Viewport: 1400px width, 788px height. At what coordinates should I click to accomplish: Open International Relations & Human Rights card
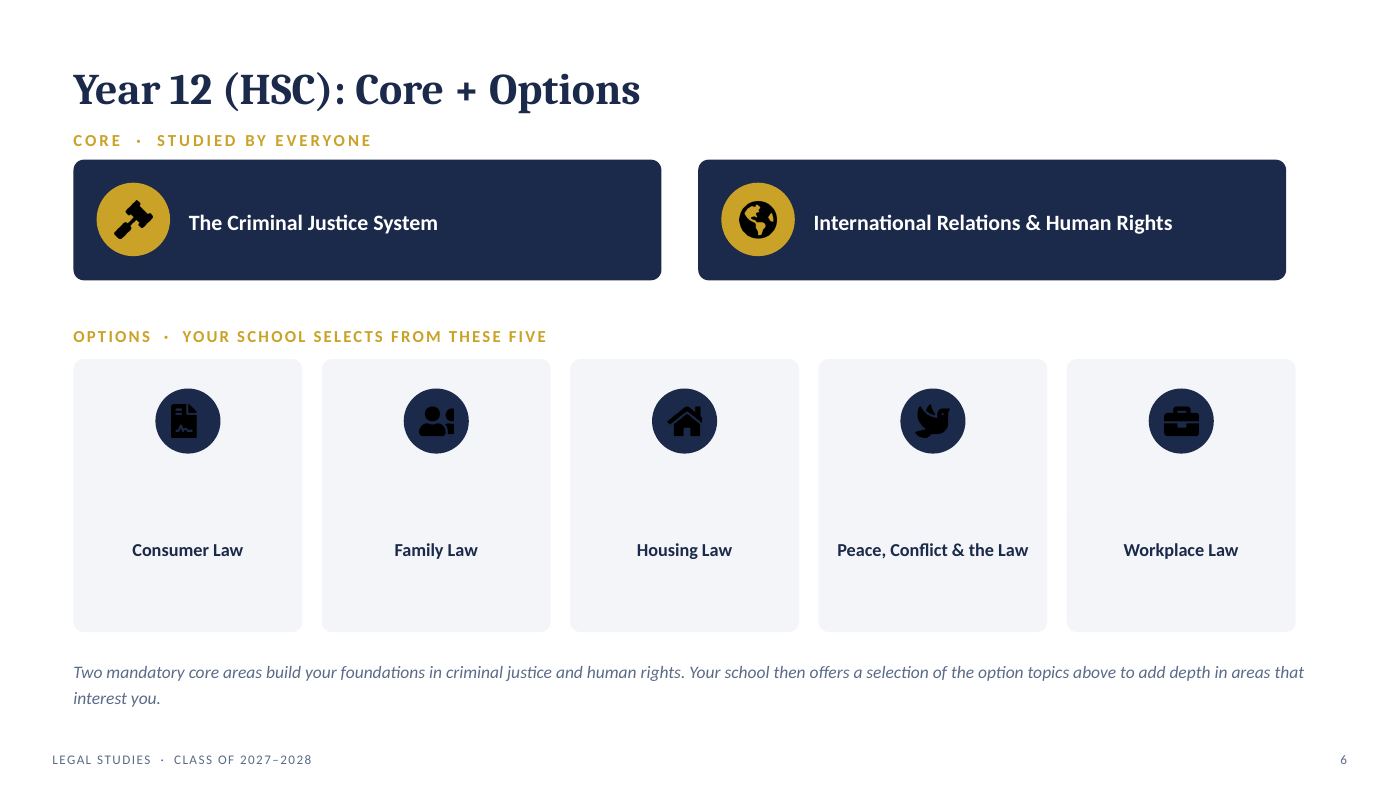click(x=992, y=220)
